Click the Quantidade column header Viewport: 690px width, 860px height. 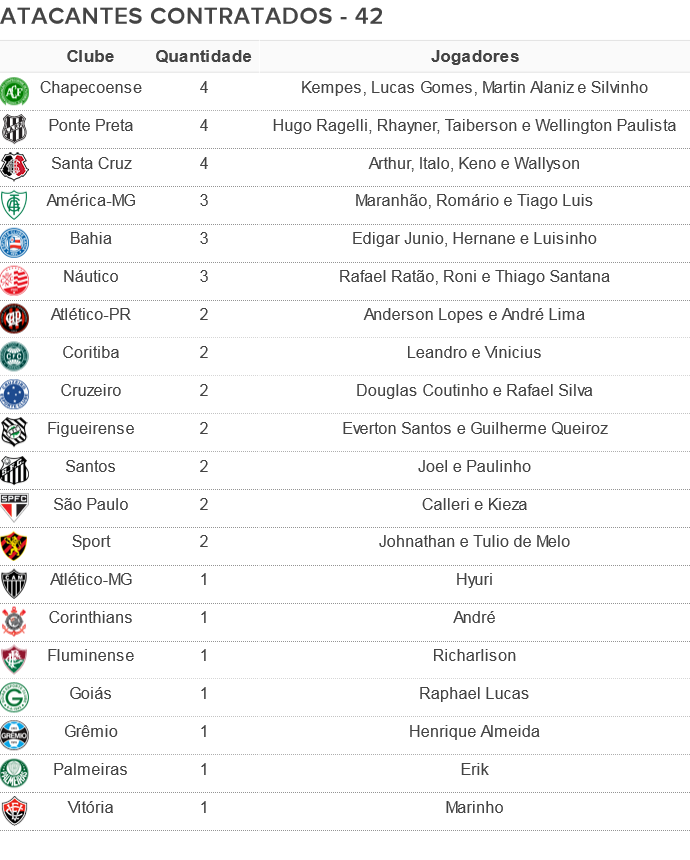[x=203, y=56]
